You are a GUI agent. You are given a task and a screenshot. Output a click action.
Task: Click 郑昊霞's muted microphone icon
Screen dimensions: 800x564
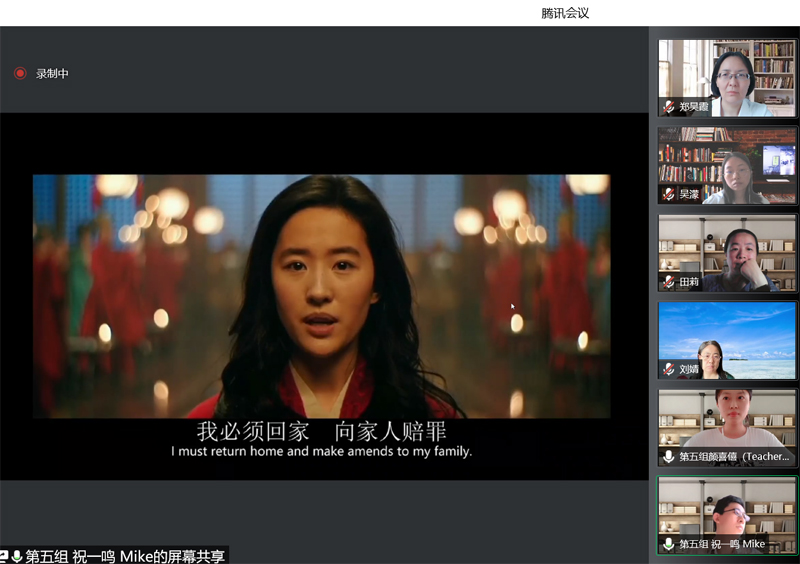(669, 107)
